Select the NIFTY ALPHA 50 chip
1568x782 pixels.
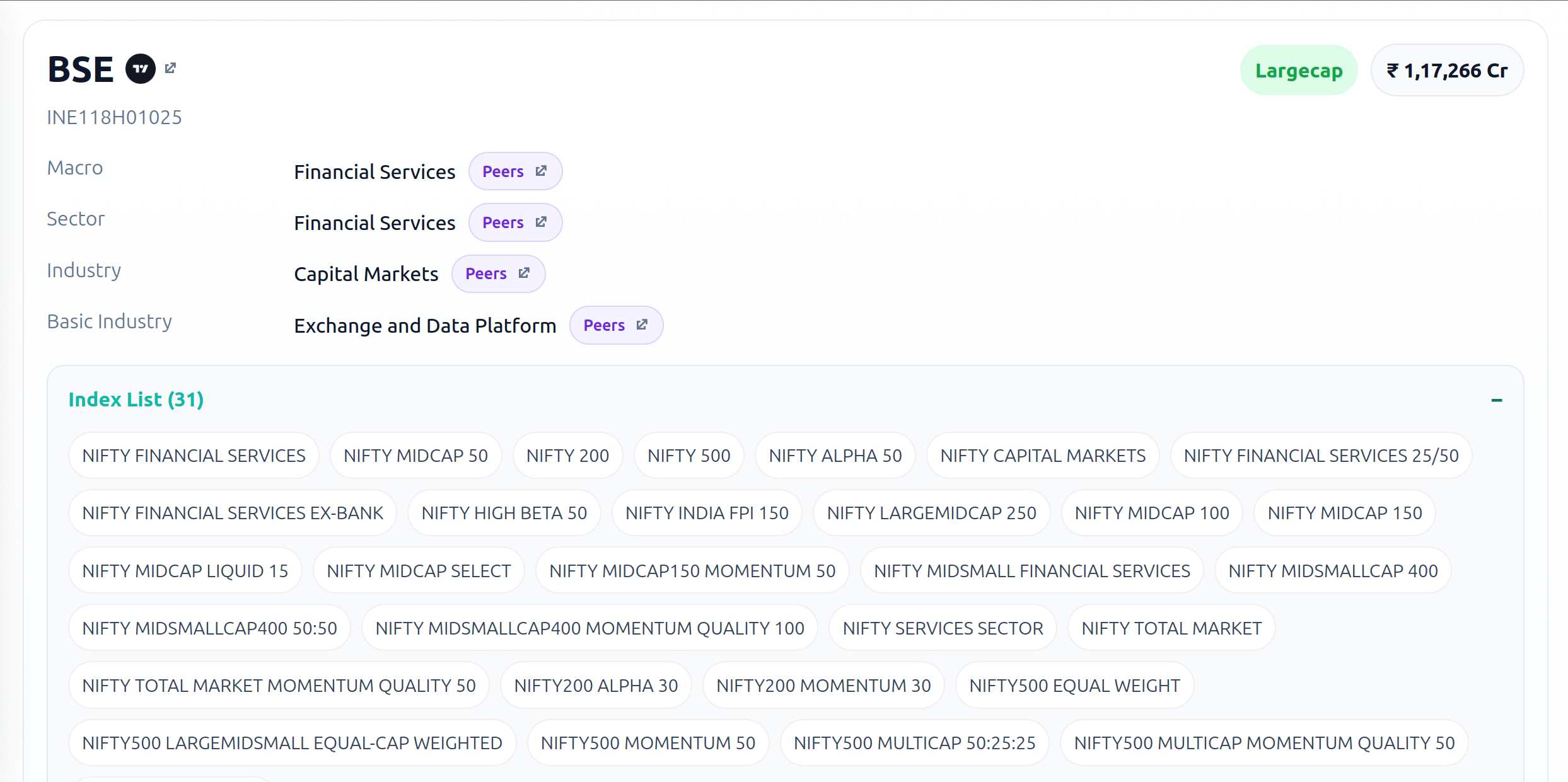[x=835, y=456]
